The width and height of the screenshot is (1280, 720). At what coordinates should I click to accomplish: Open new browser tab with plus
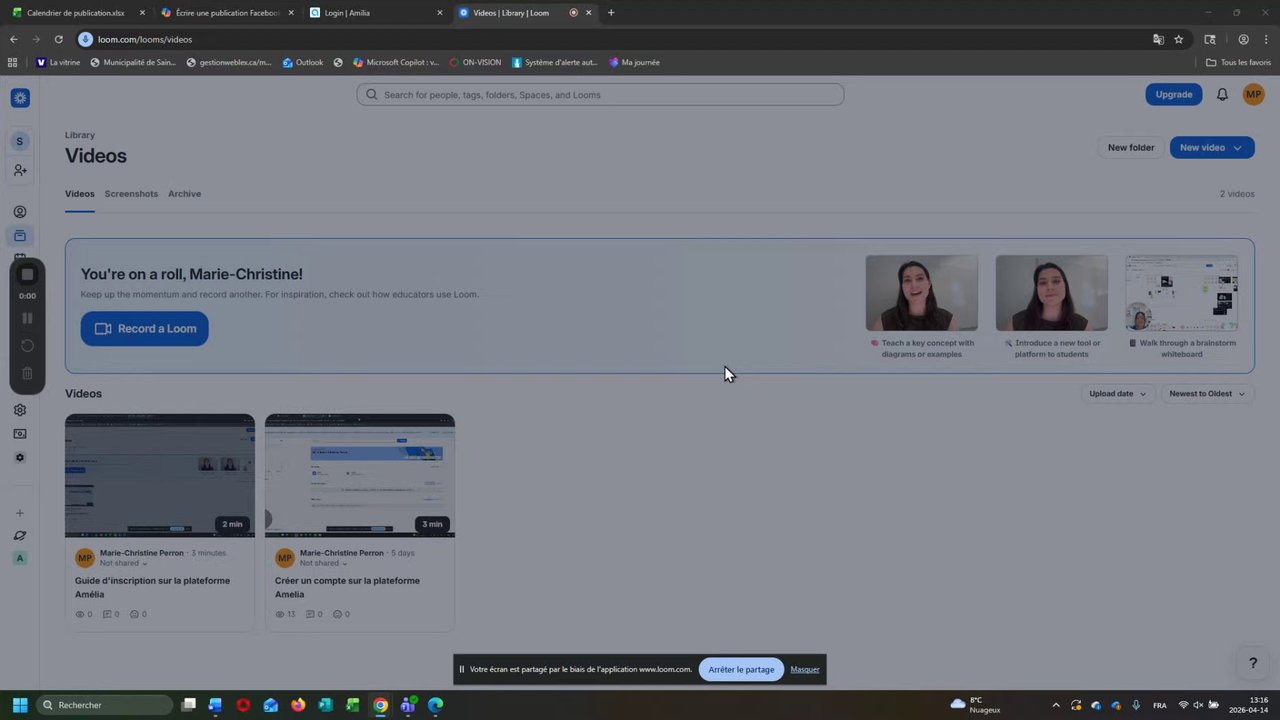coord(611,13)
